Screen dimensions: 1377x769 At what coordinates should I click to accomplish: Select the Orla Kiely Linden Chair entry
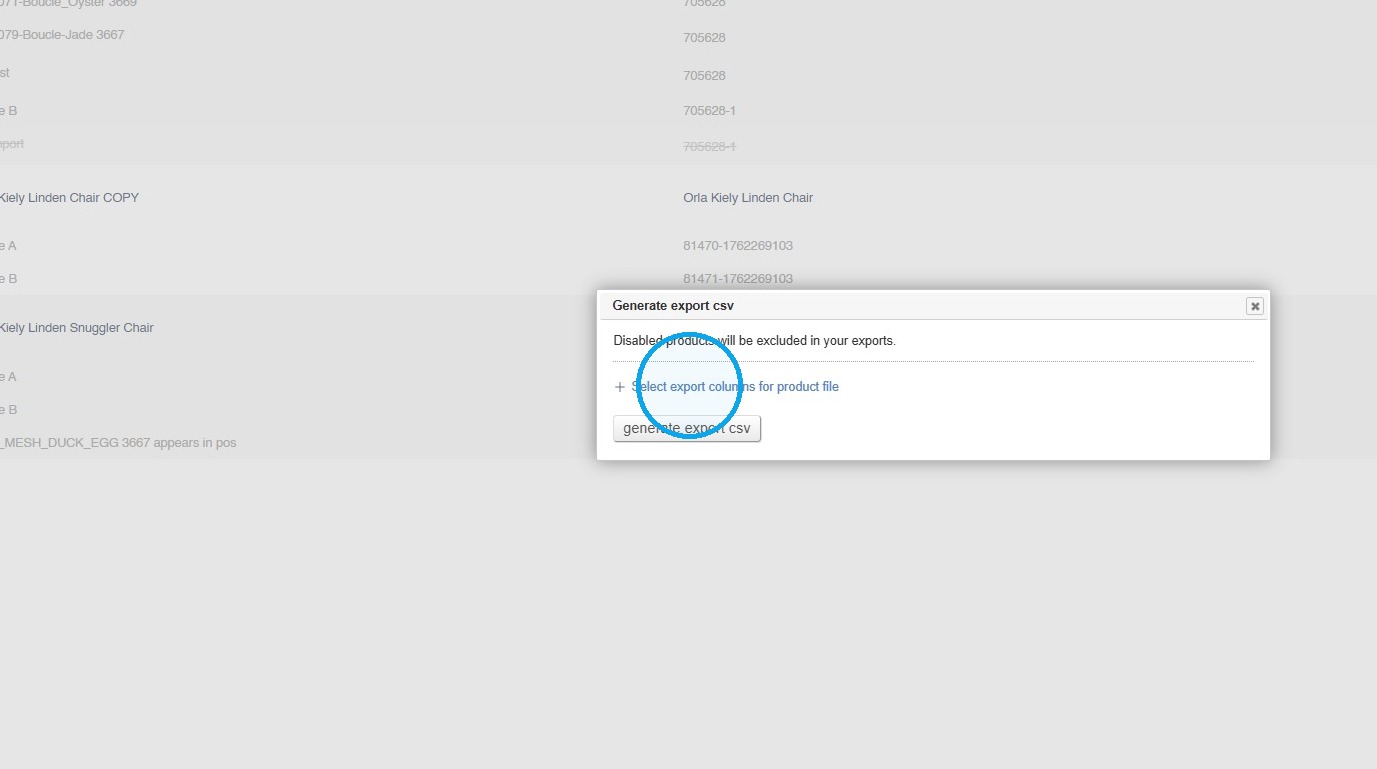pos(748,198)
